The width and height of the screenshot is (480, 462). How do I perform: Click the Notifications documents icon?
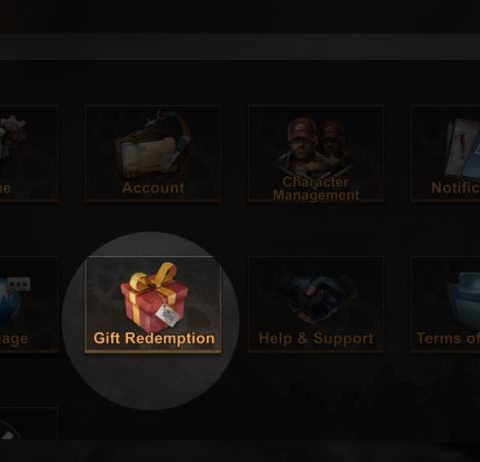point(463,148)
